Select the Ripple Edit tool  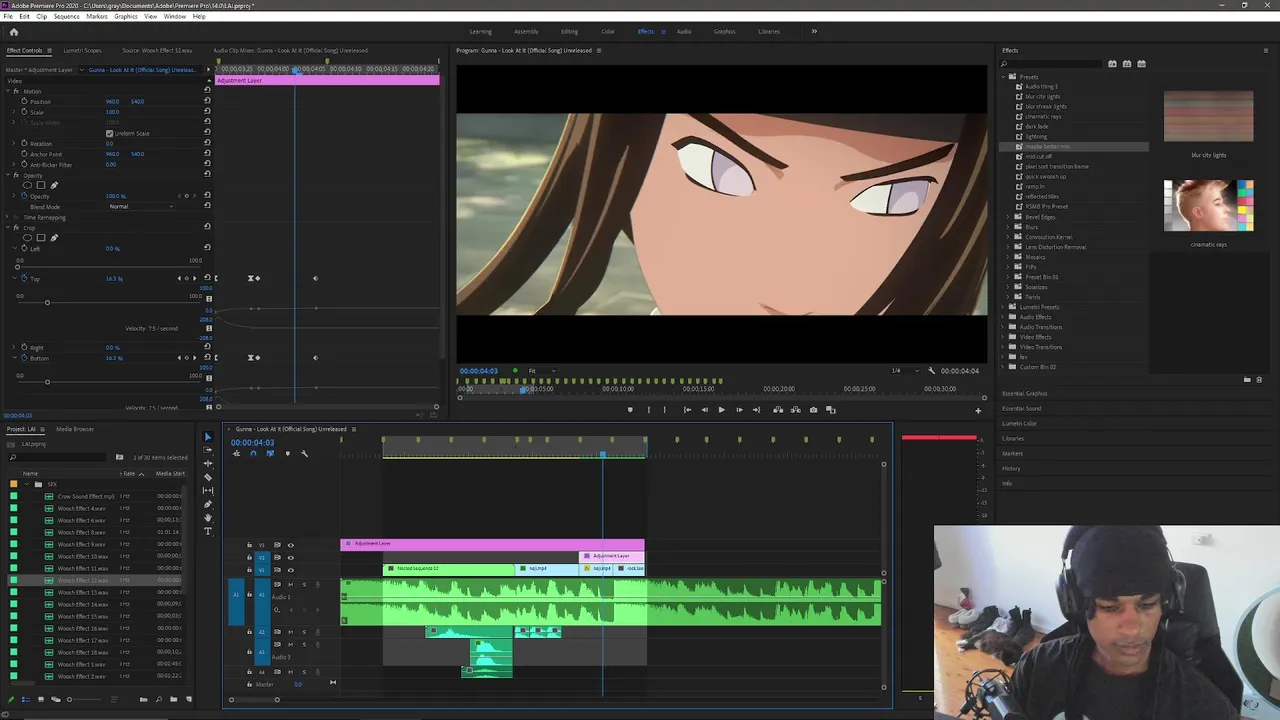[208, 464]
